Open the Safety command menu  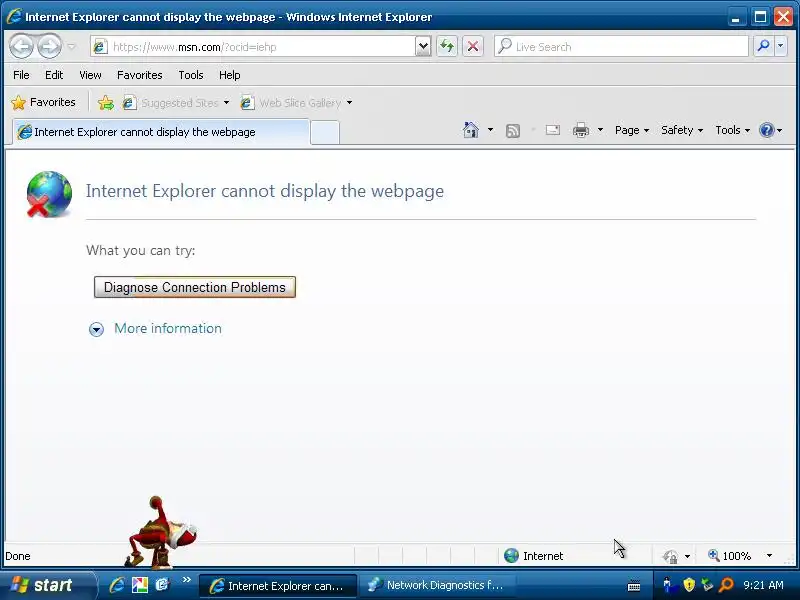tap(682, 130)
